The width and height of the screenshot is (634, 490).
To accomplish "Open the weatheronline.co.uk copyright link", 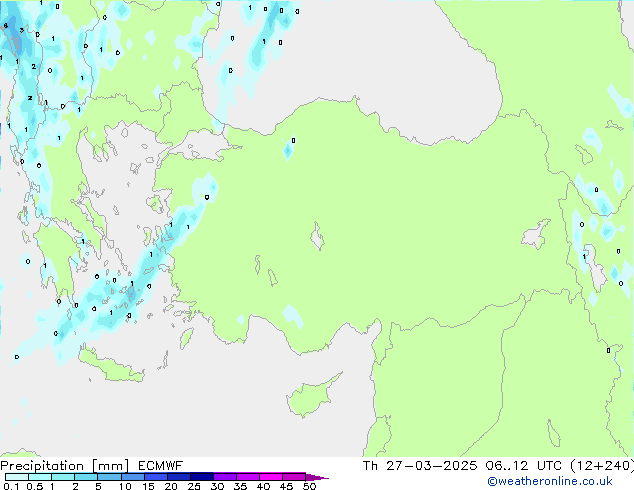I will pyautogui.click(x=550, y=481).
